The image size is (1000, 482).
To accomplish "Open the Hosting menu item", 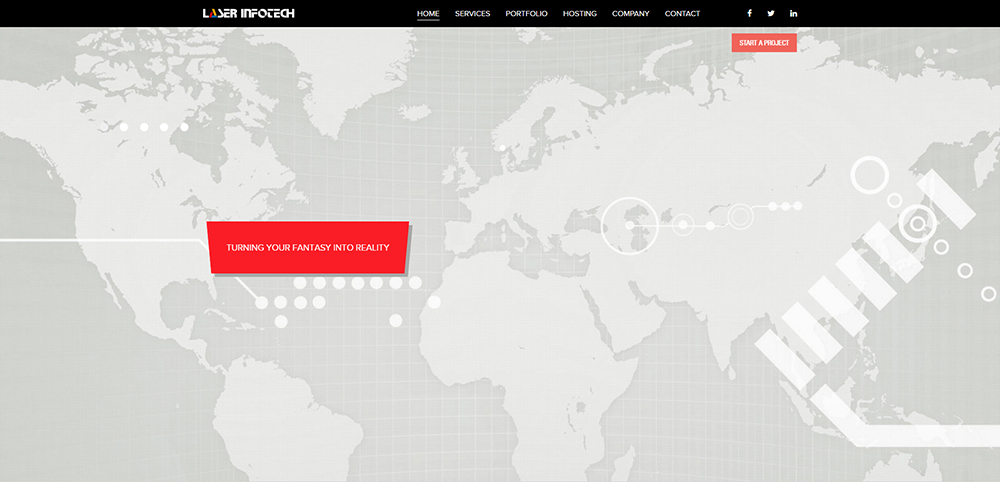I will [580, 14].
